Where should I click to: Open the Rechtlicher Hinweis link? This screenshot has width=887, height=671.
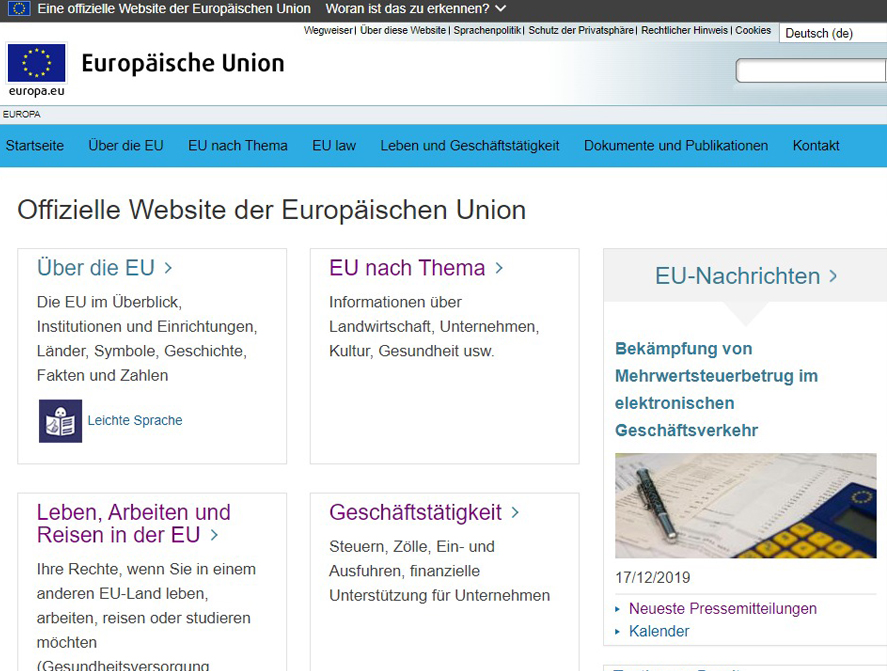[684, 31]
